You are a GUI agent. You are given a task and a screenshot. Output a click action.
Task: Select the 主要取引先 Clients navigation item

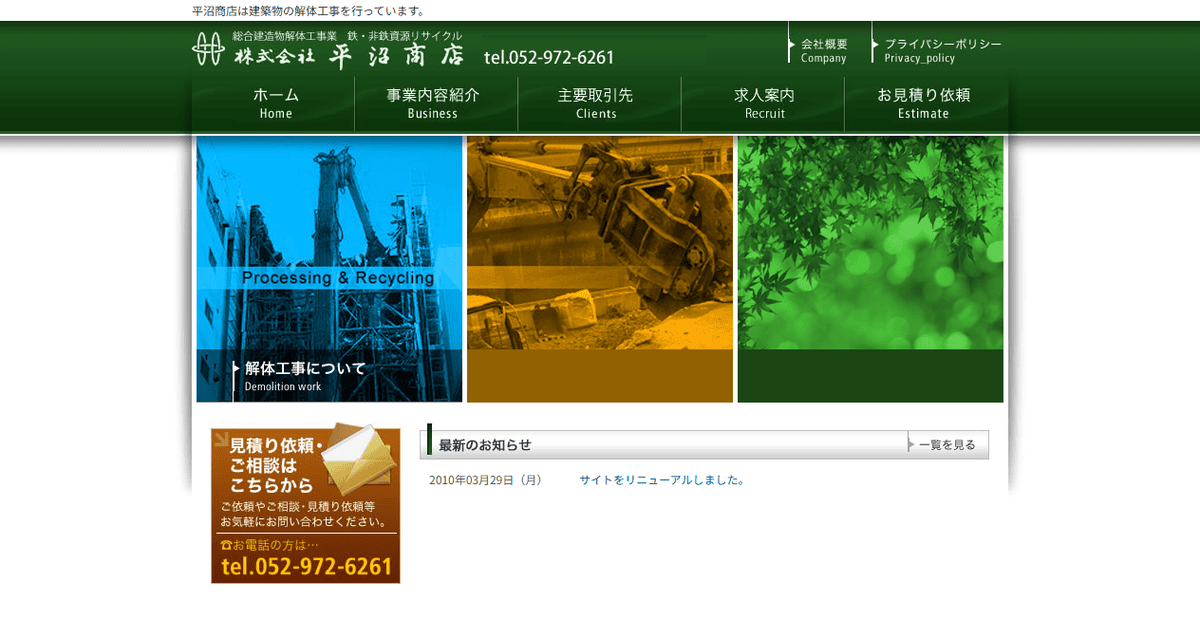coord(599,103)
